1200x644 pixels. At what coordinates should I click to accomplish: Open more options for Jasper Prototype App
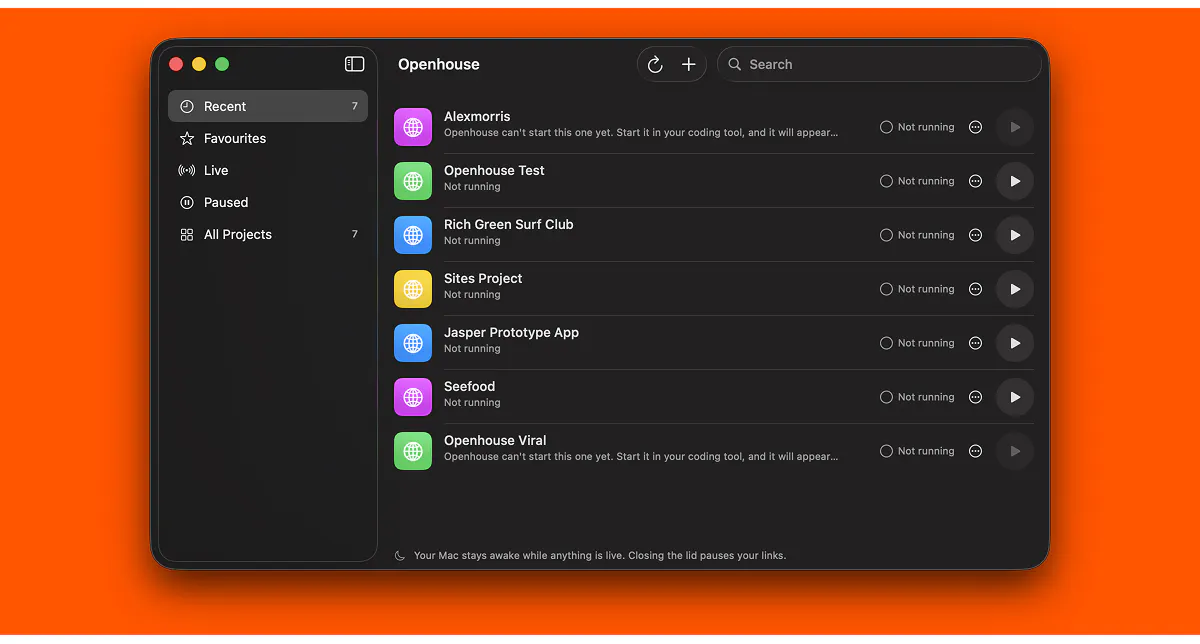976,343
